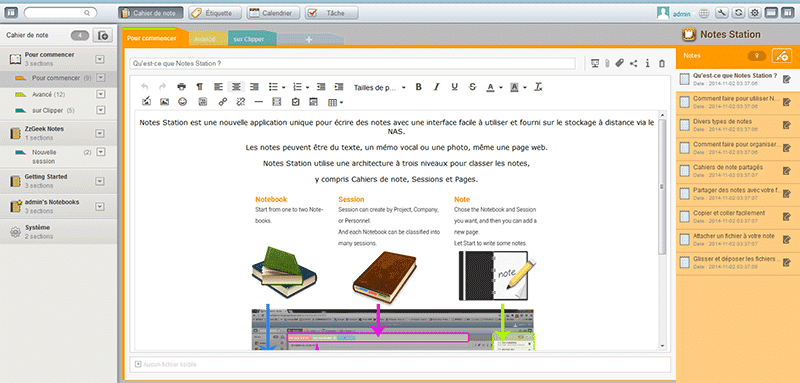Open the Calendrier tab

click(272, 13)
